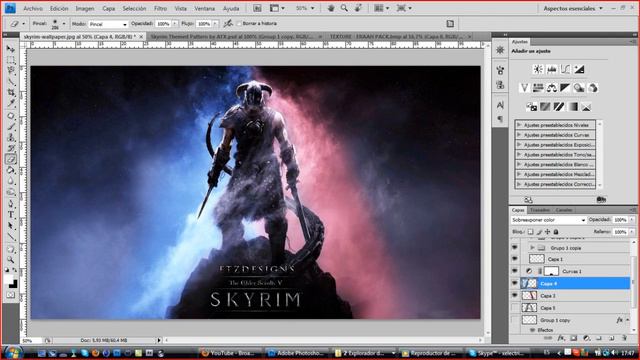Enable the Borrar a historia checkbox
Image resolution: width=640 pixels, height=360 pixels.
tap(239, 24)
